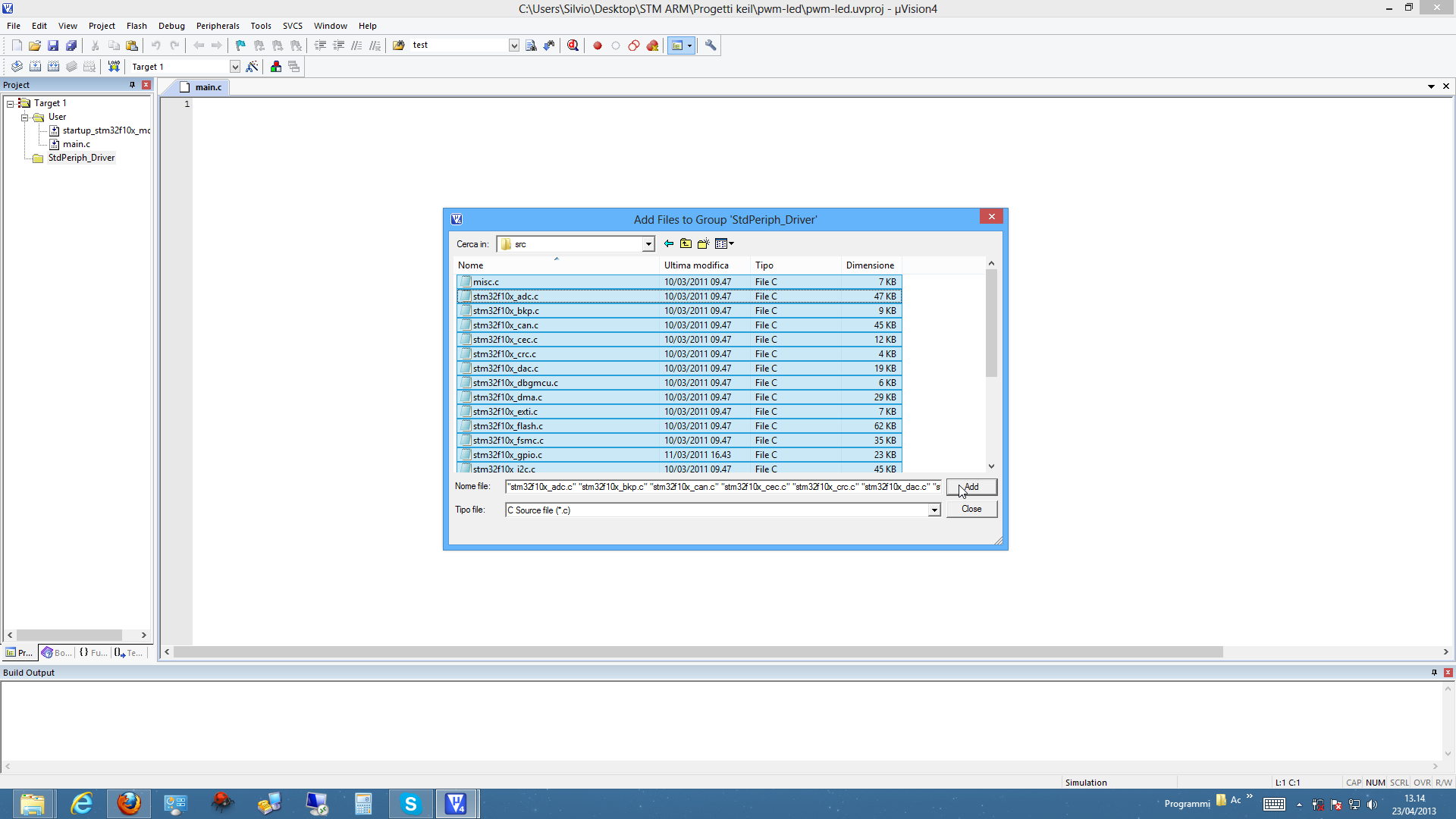Click the Open file toolbar icon
1456x819 pixels.
35,45
